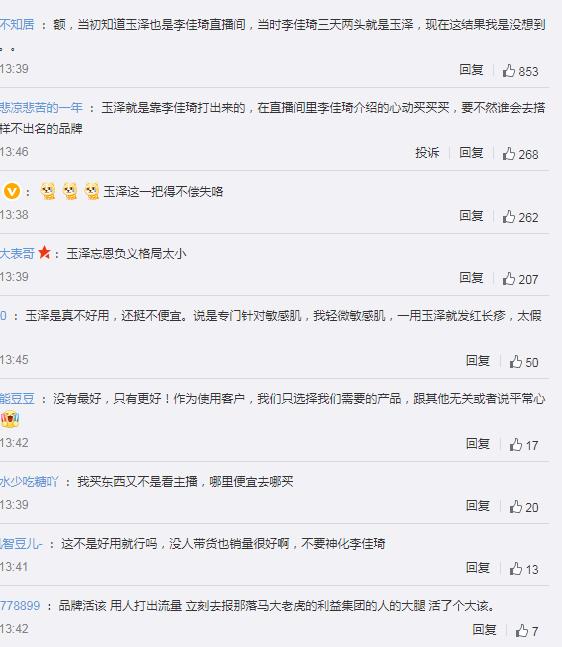The height and width of the screenshot is (647, 562).
Task: Like the comment with 268 likes
Action: click(520, 154)
